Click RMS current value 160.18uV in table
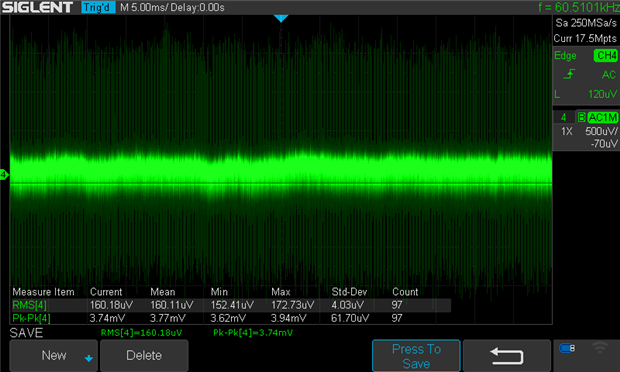This screenshot has height=372, width=620. [x=112, y=305]
